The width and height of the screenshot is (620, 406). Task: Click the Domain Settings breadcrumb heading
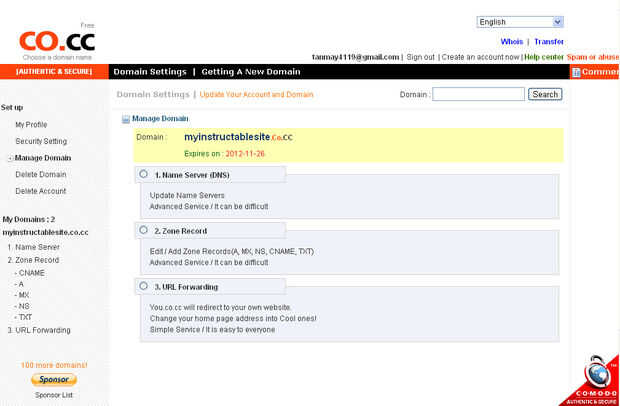tap(153, 95)
